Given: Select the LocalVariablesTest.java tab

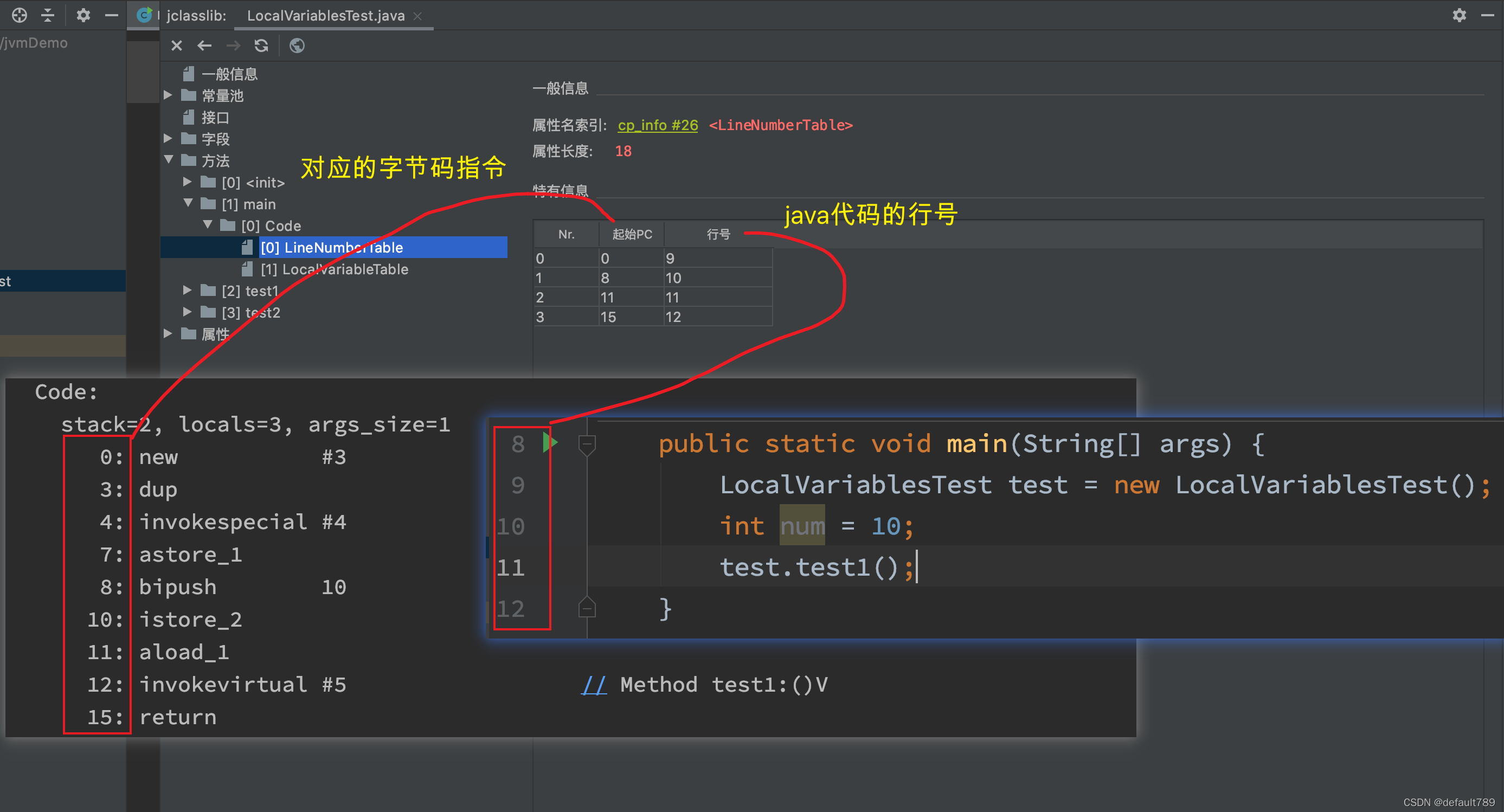Looking at the screenshot, I should [x=325, y=16].
